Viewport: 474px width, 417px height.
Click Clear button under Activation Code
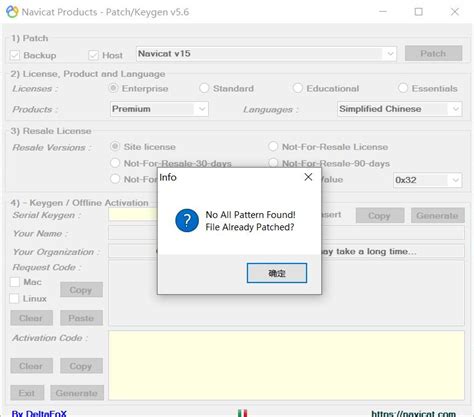(x=31, y=366)
